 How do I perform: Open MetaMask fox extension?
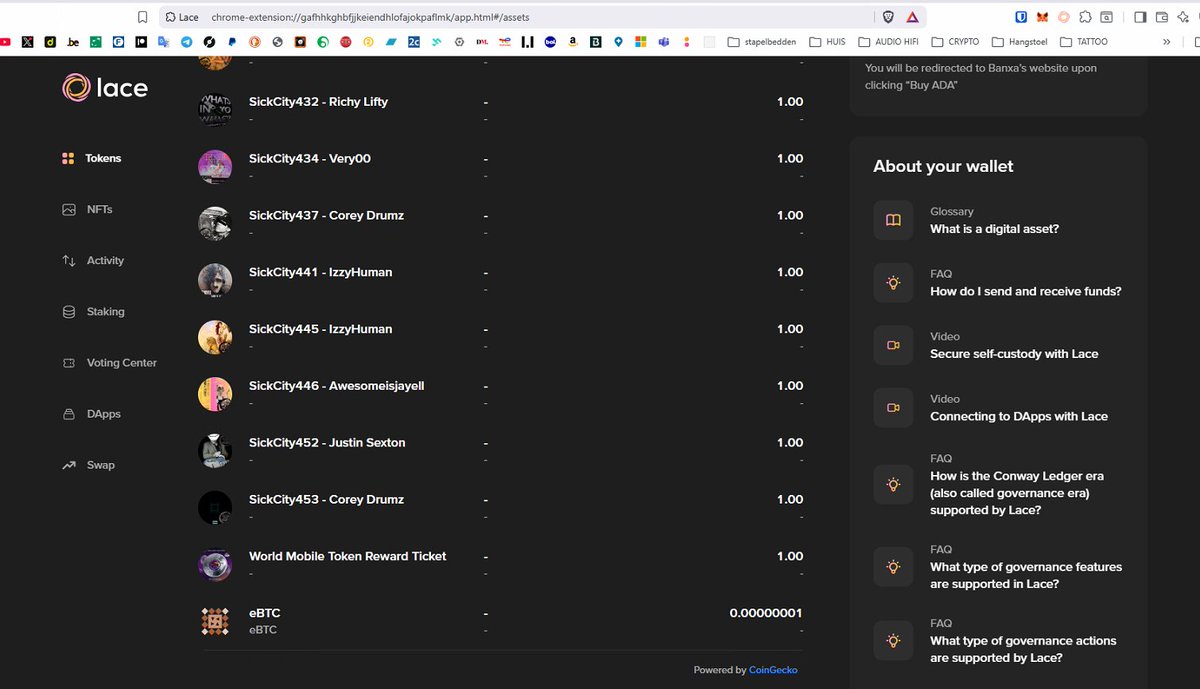1043,17
